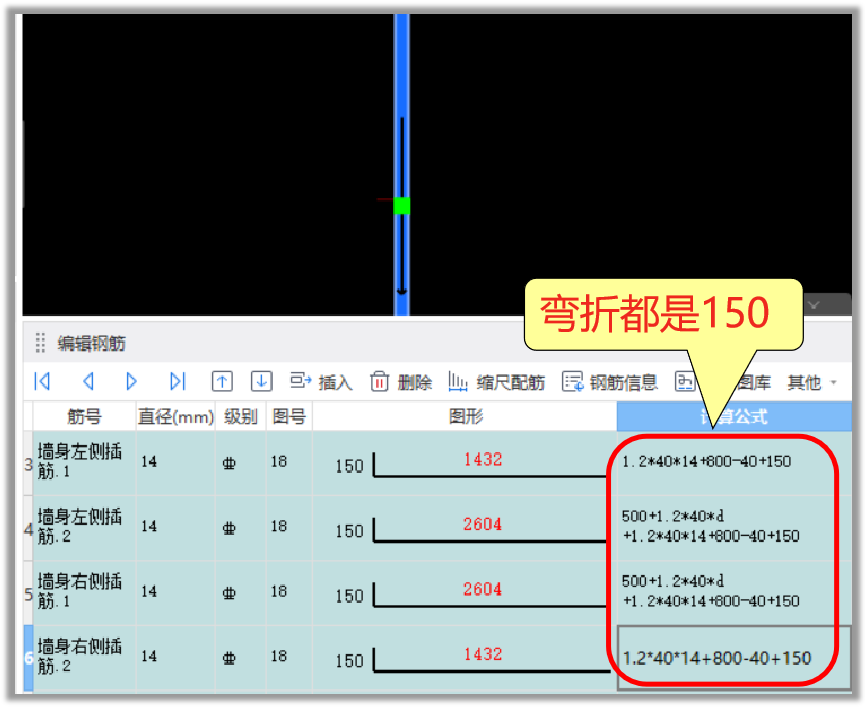Click the 插入 insert button
Image resolution: width=868 pixels, height=708 pixels.
[x=322, y=382]
